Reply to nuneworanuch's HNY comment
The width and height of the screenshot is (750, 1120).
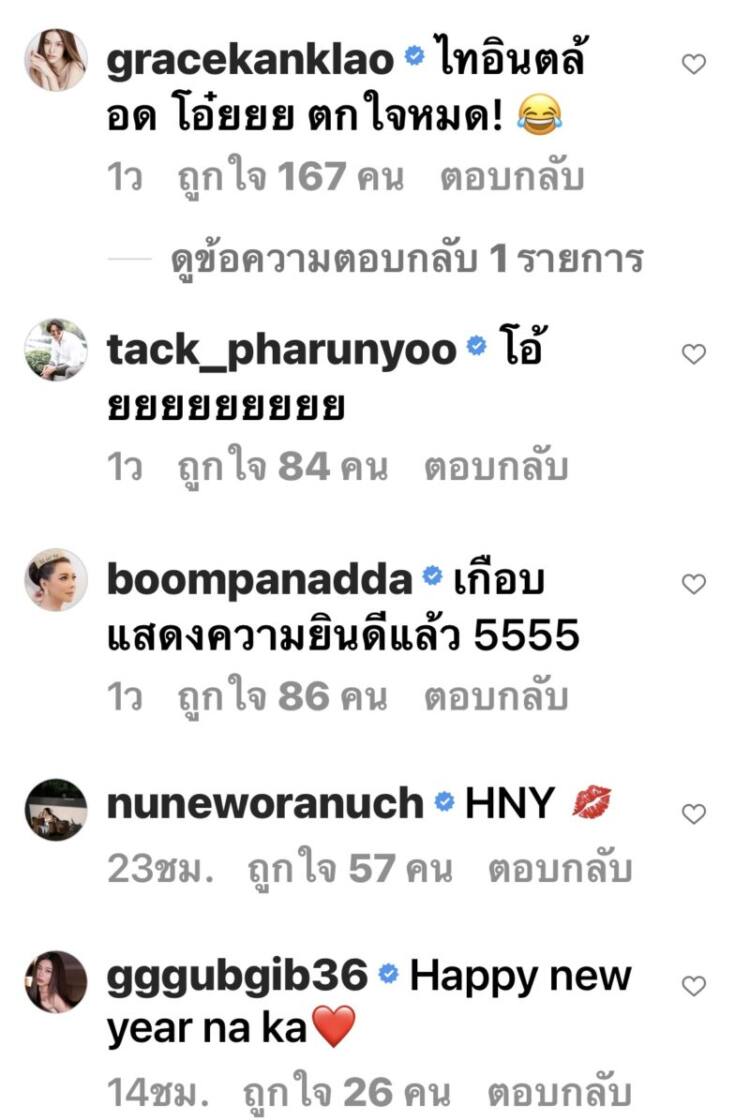click(560, 869)
